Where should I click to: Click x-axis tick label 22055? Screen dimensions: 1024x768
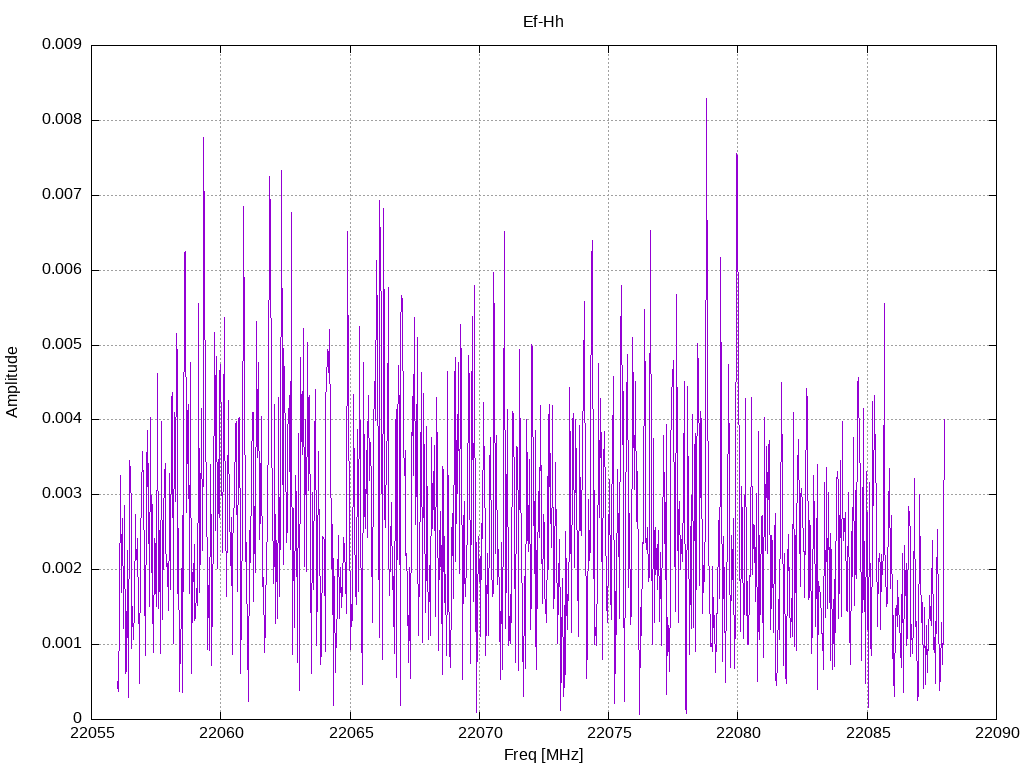pyautogui.click(x=91, y=733)
